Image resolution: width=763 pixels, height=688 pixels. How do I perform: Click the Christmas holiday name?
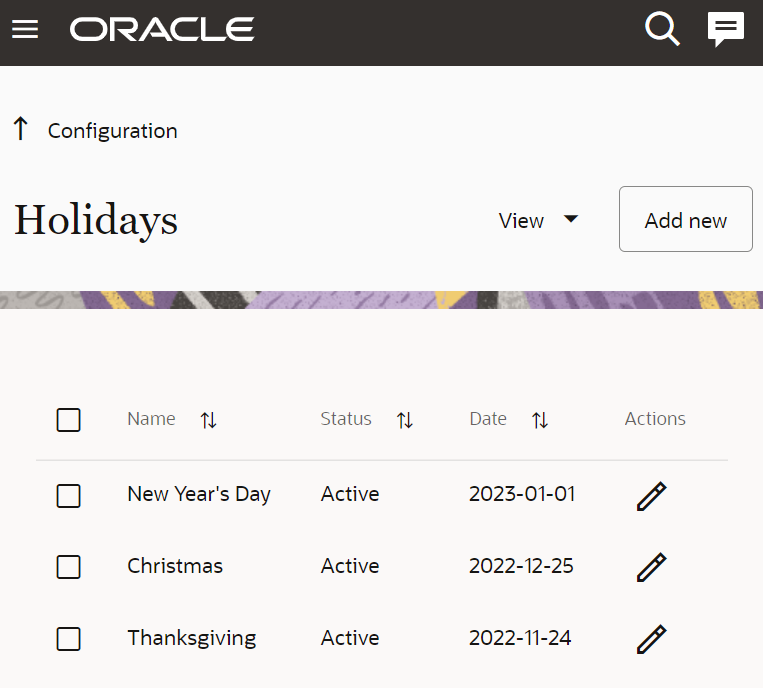pos(175,566)
